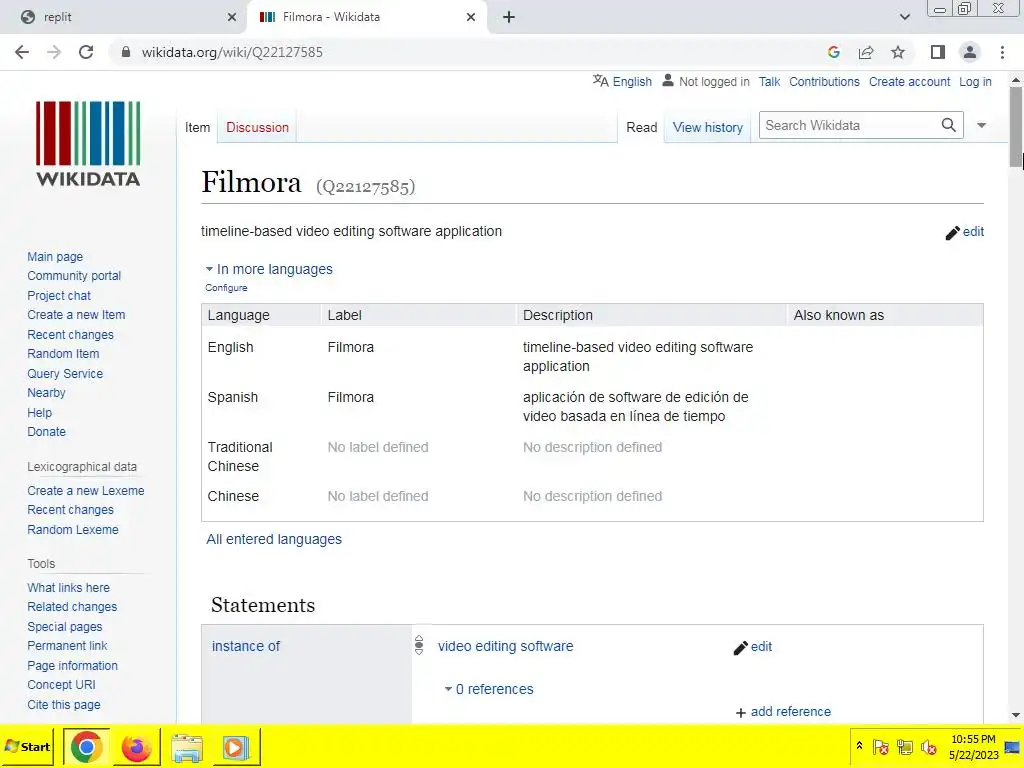Open the Google icon in address bar
Screen dimensions: 1024x768
(x=833, y=52)
